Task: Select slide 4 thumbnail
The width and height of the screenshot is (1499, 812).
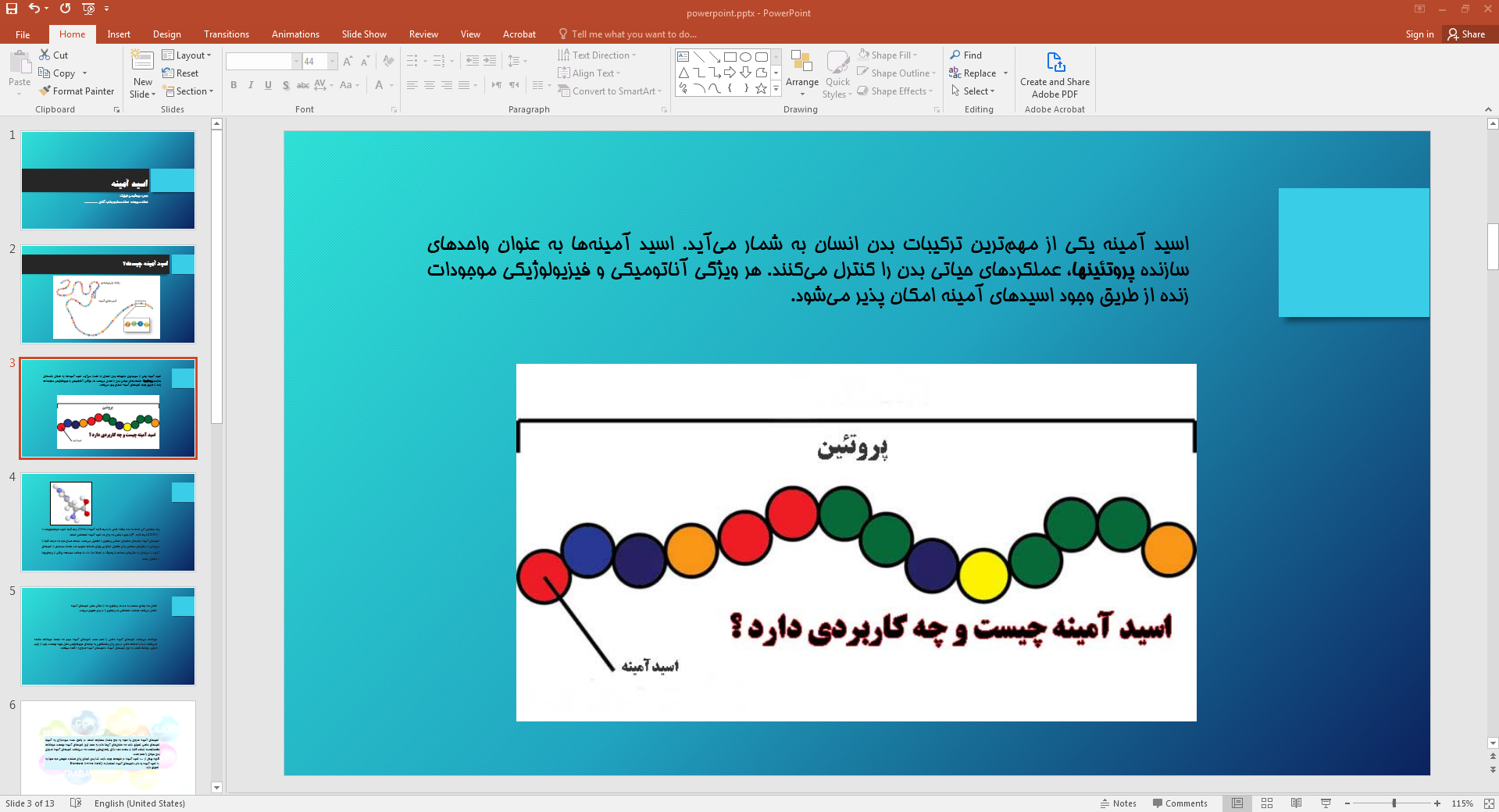Action: 108,522
